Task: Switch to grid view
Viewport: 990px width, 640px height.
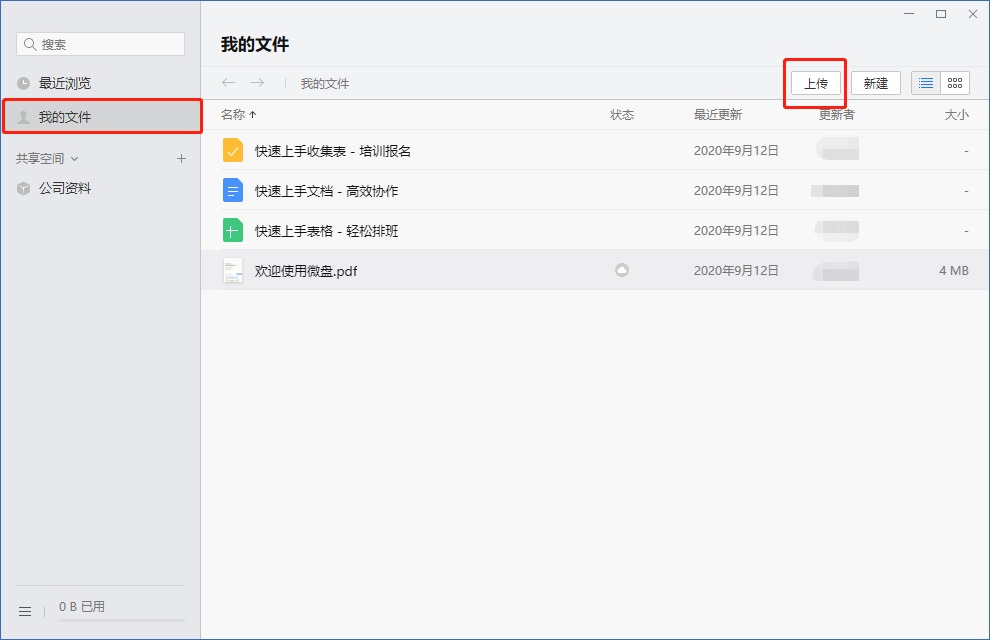Action: click(955, 83)
